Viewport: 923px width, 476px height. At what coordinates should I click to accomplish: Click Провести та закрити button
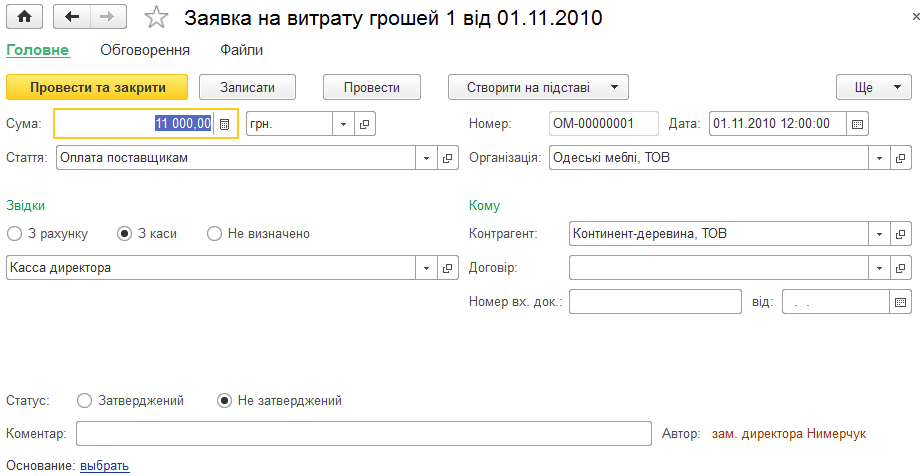97,88
